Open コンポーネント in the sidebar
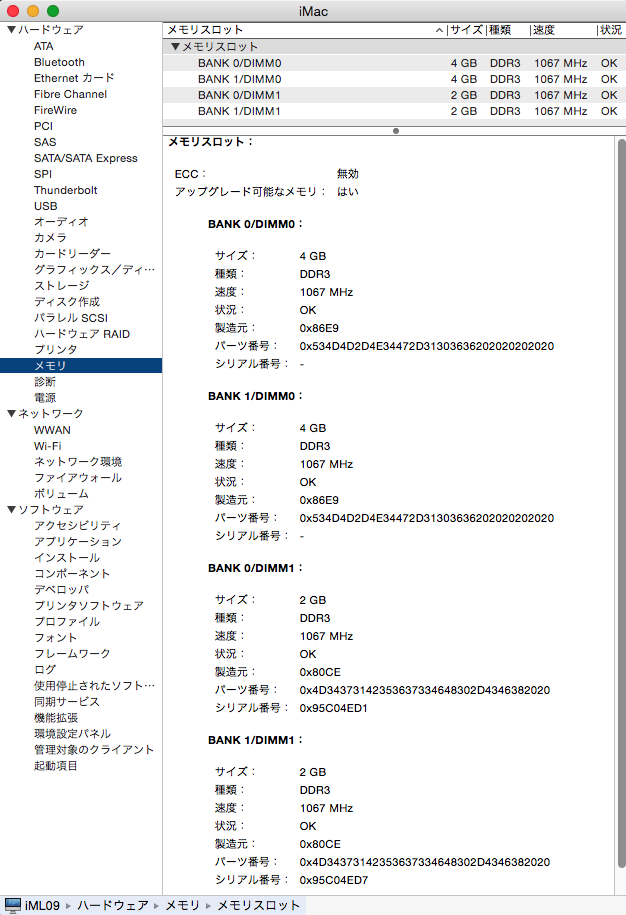Image resolution: width=626 pixels, height=915 pixels. pos(72,574)
